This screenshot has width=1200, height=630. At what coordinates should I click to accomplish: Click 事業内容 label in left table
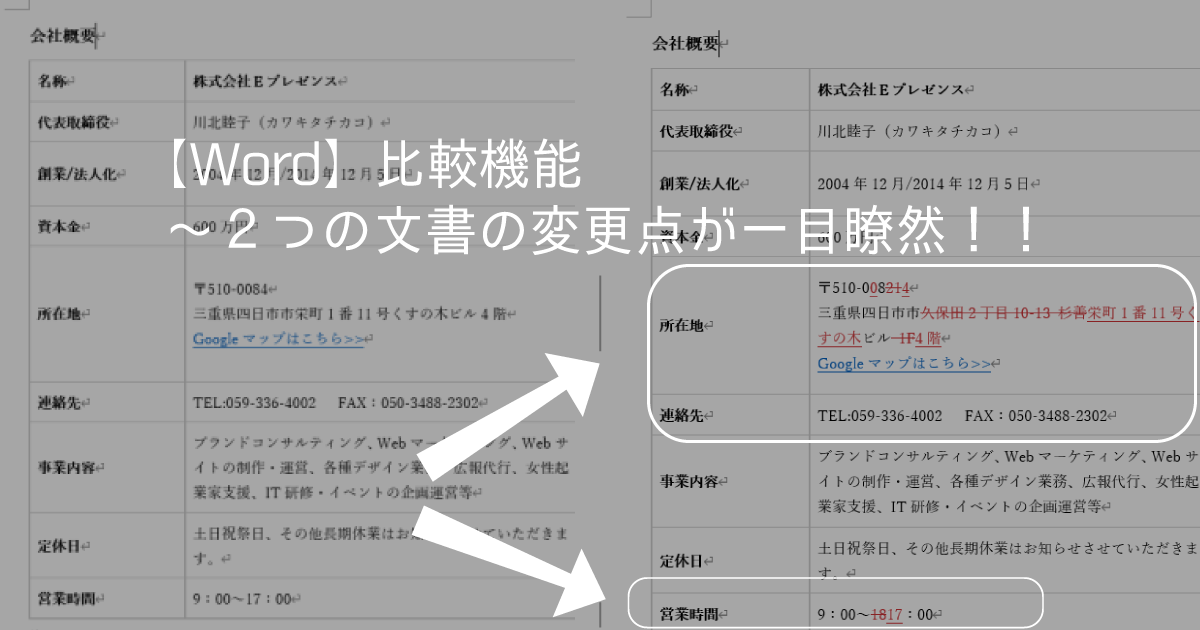coord(67,467)
